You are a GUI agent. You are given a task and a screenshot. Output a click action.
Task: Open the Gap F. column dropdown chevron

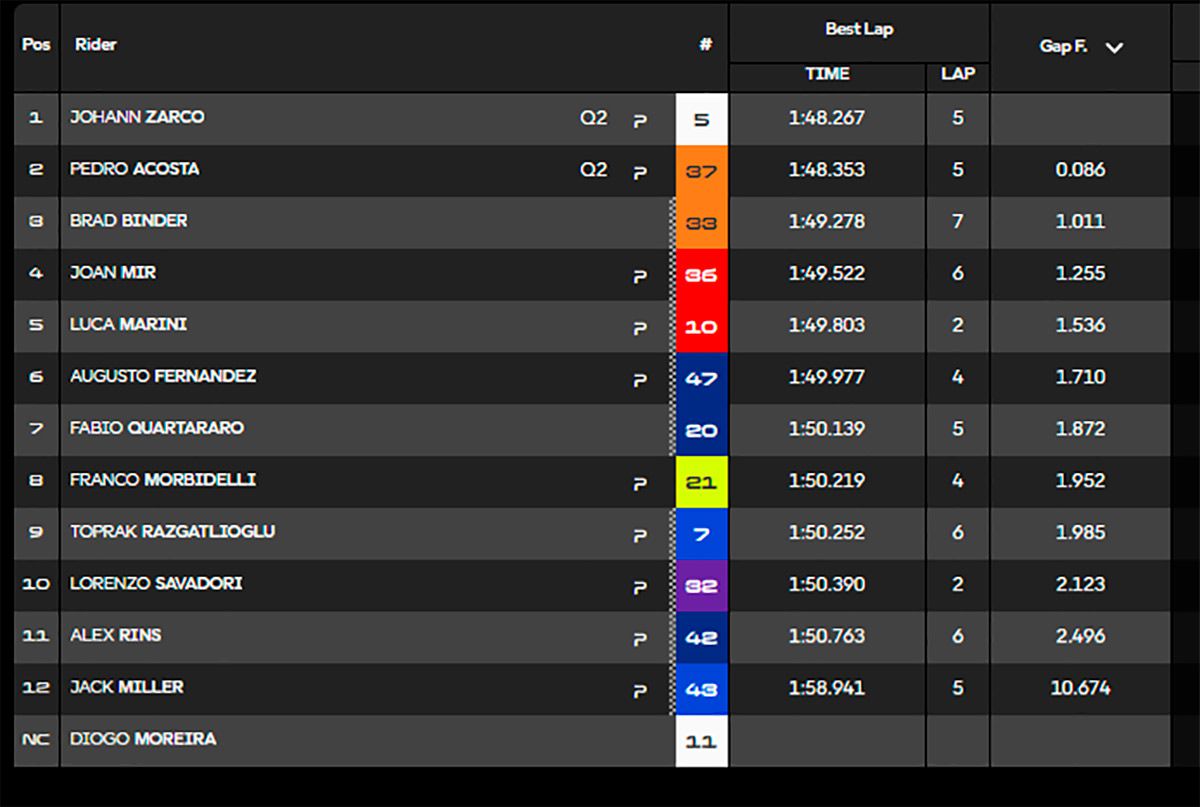pos(1114,48)
